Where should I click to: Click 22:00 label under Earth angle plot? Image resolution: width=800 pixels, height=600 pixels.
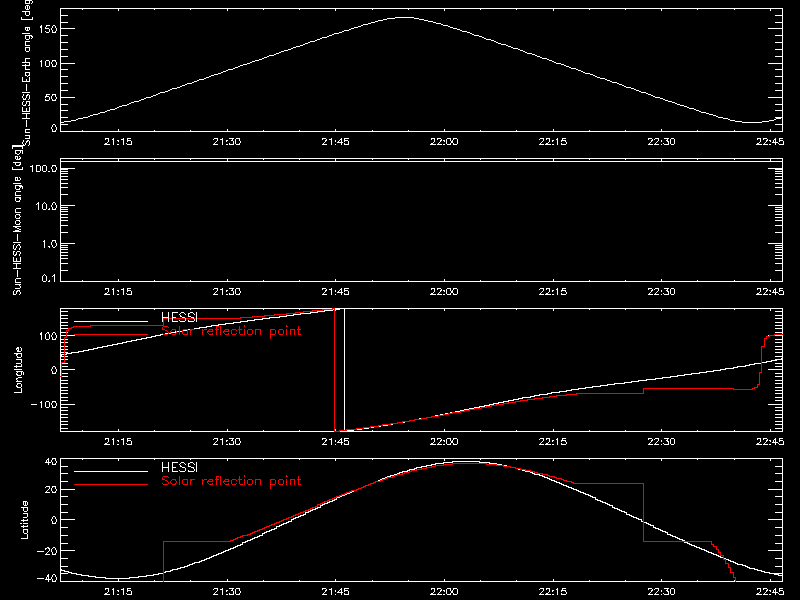pos(444,142)
